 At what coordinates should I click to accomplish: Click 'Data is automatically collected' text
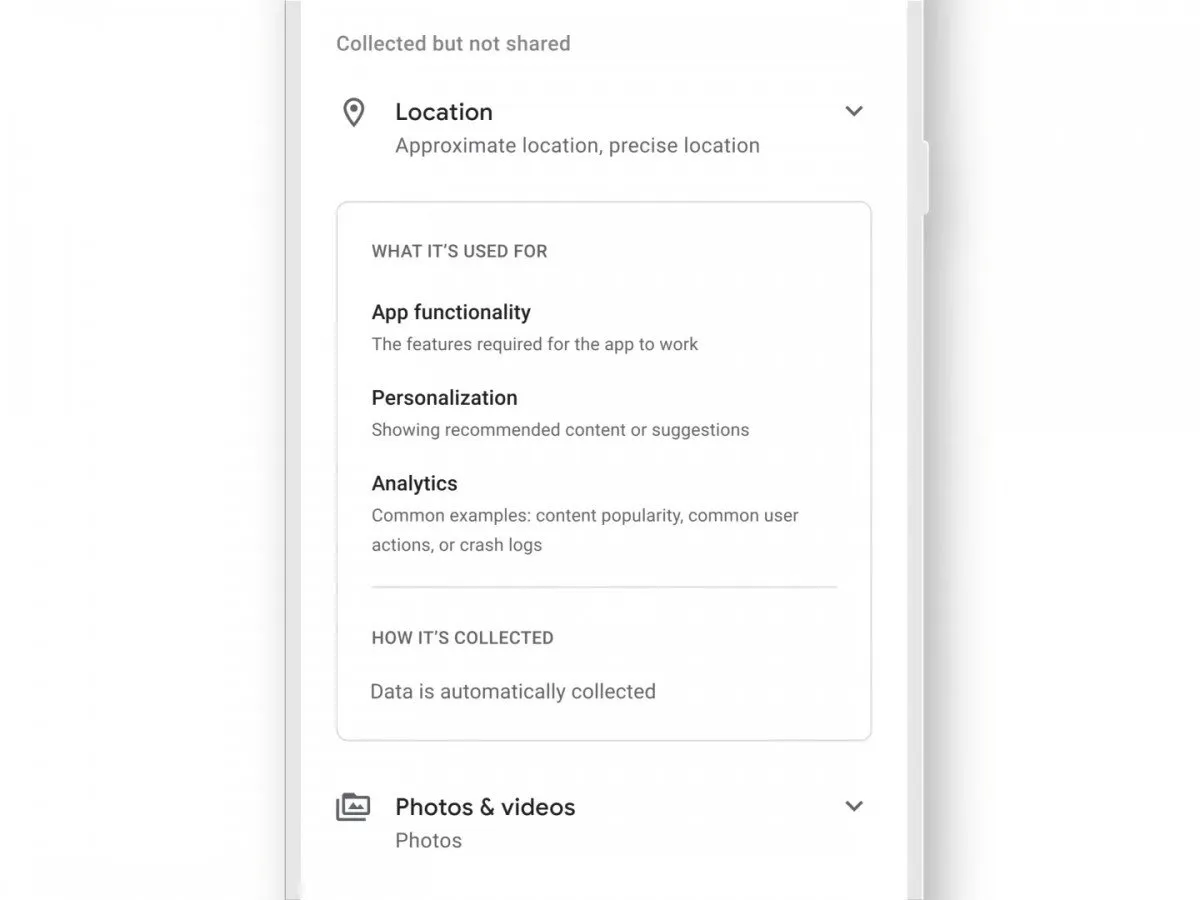513,692
